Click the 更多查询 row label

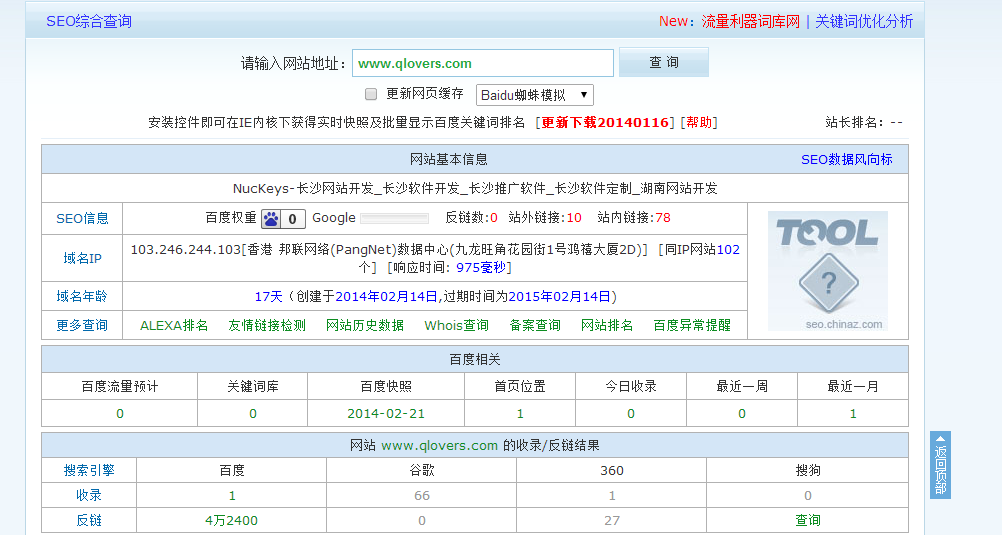82,325
